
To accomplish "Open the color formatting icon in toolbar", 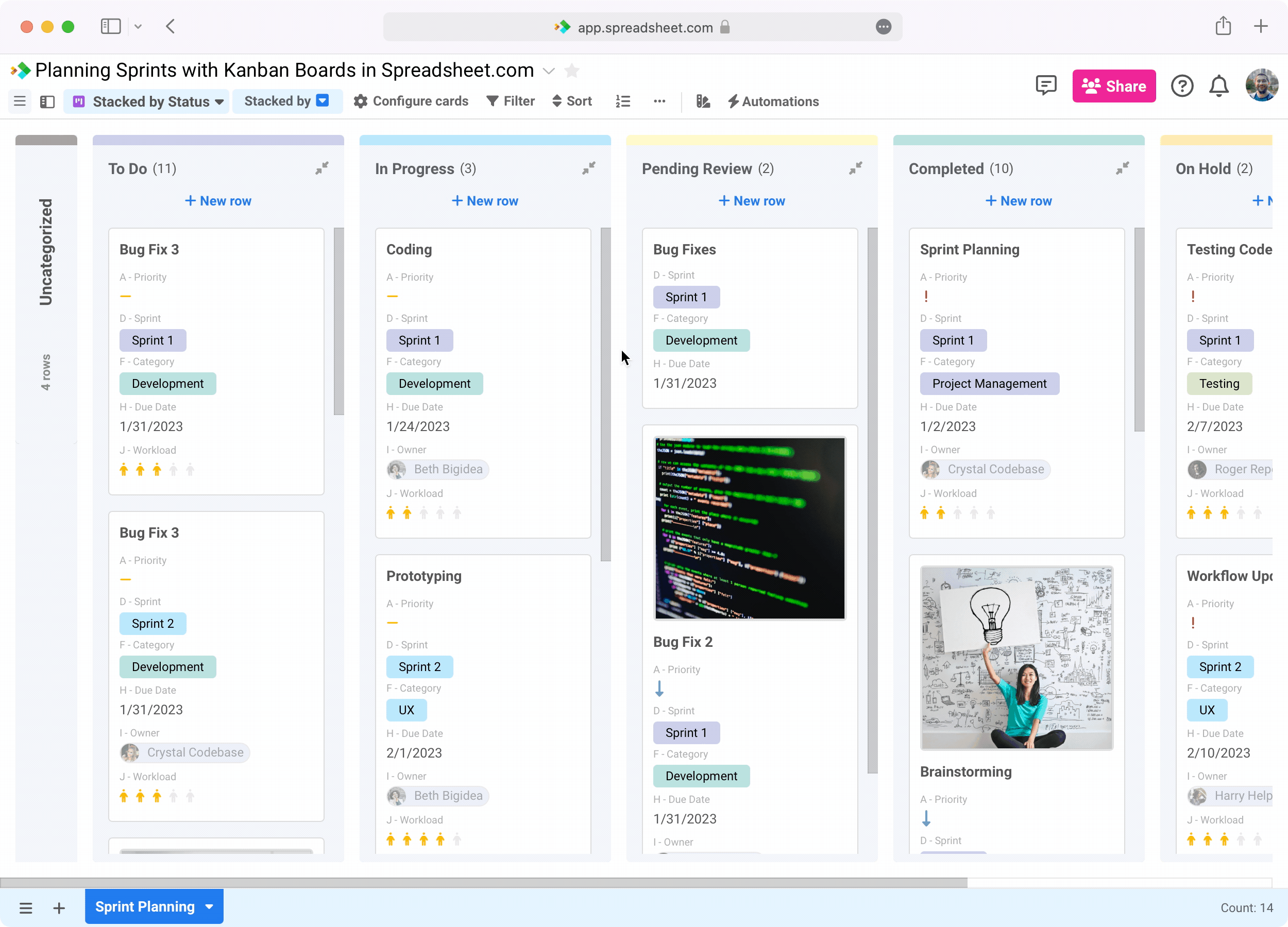I will (x=703, y=101).
